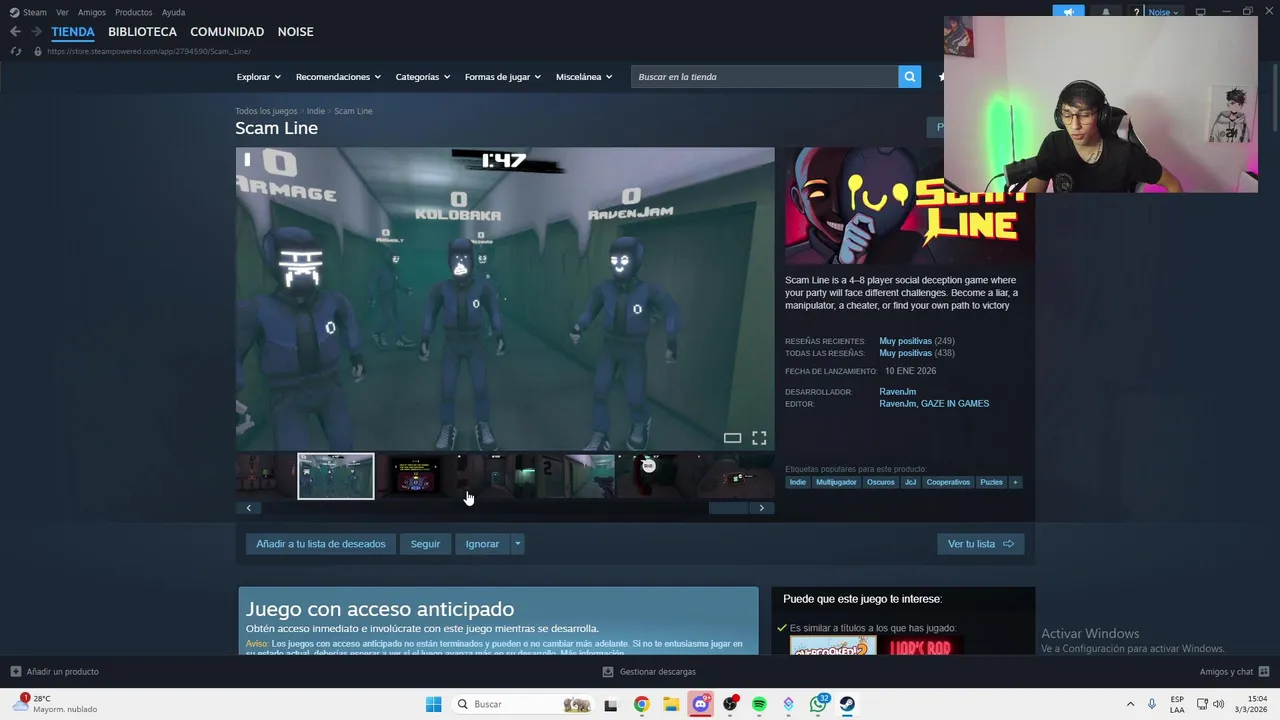Switch to the BIBLIOTECA tab
The width and height of the screenshot is (1280, 720).
pos(142,32)
